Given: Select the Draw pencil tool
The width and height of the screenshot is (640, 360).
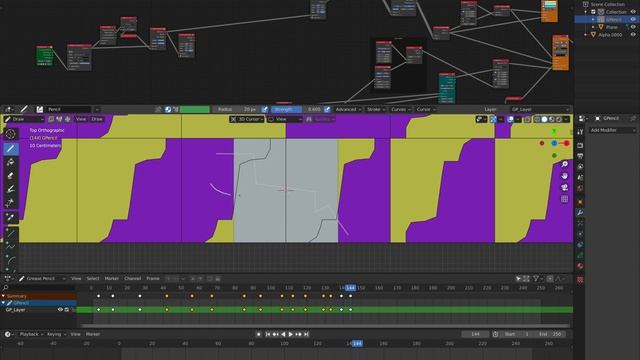Looking at the screenshot, I should 11,149.
